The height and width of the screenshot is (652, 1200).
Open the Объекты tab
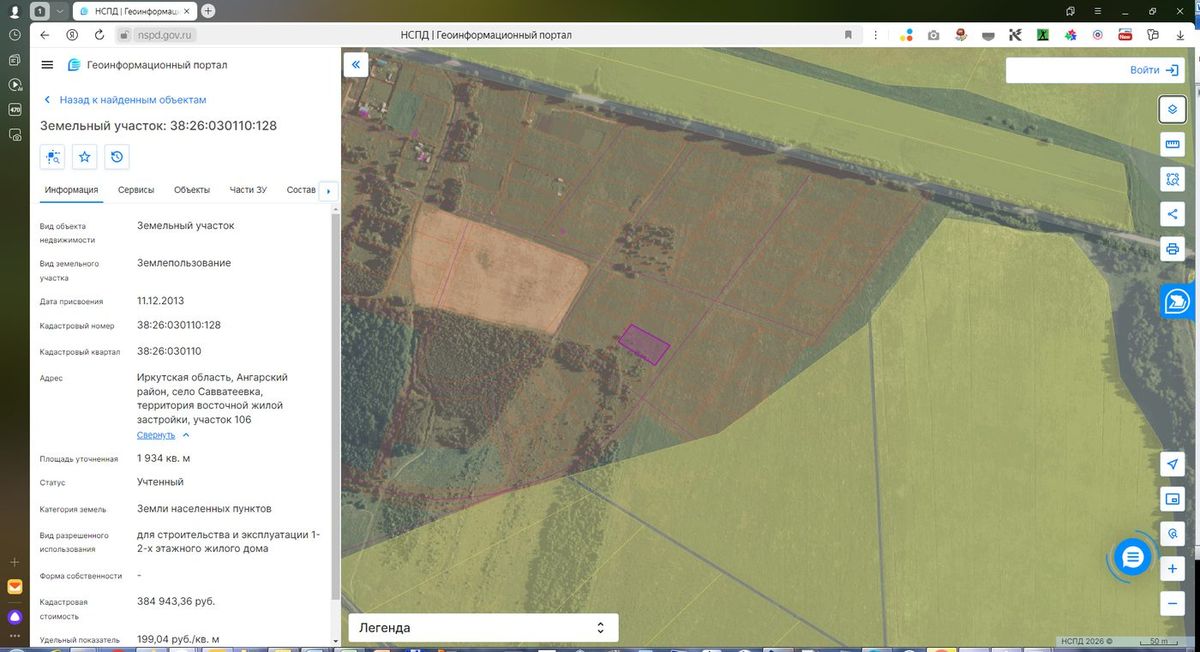coord(192,190)
